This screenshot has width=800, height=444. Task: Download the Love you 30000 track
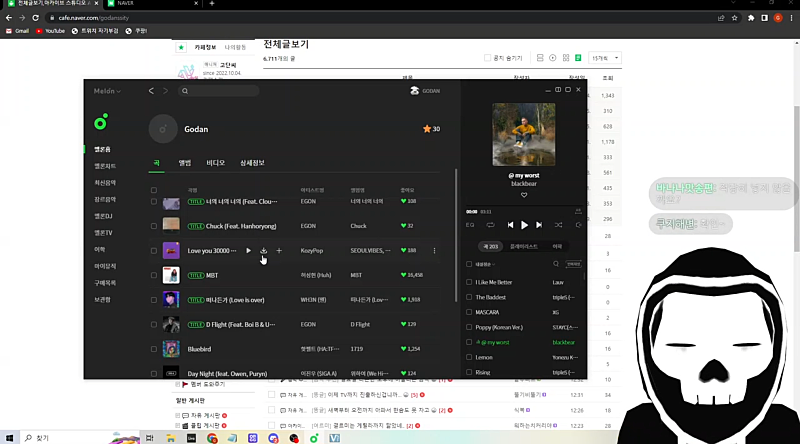(x=263, y=250)
